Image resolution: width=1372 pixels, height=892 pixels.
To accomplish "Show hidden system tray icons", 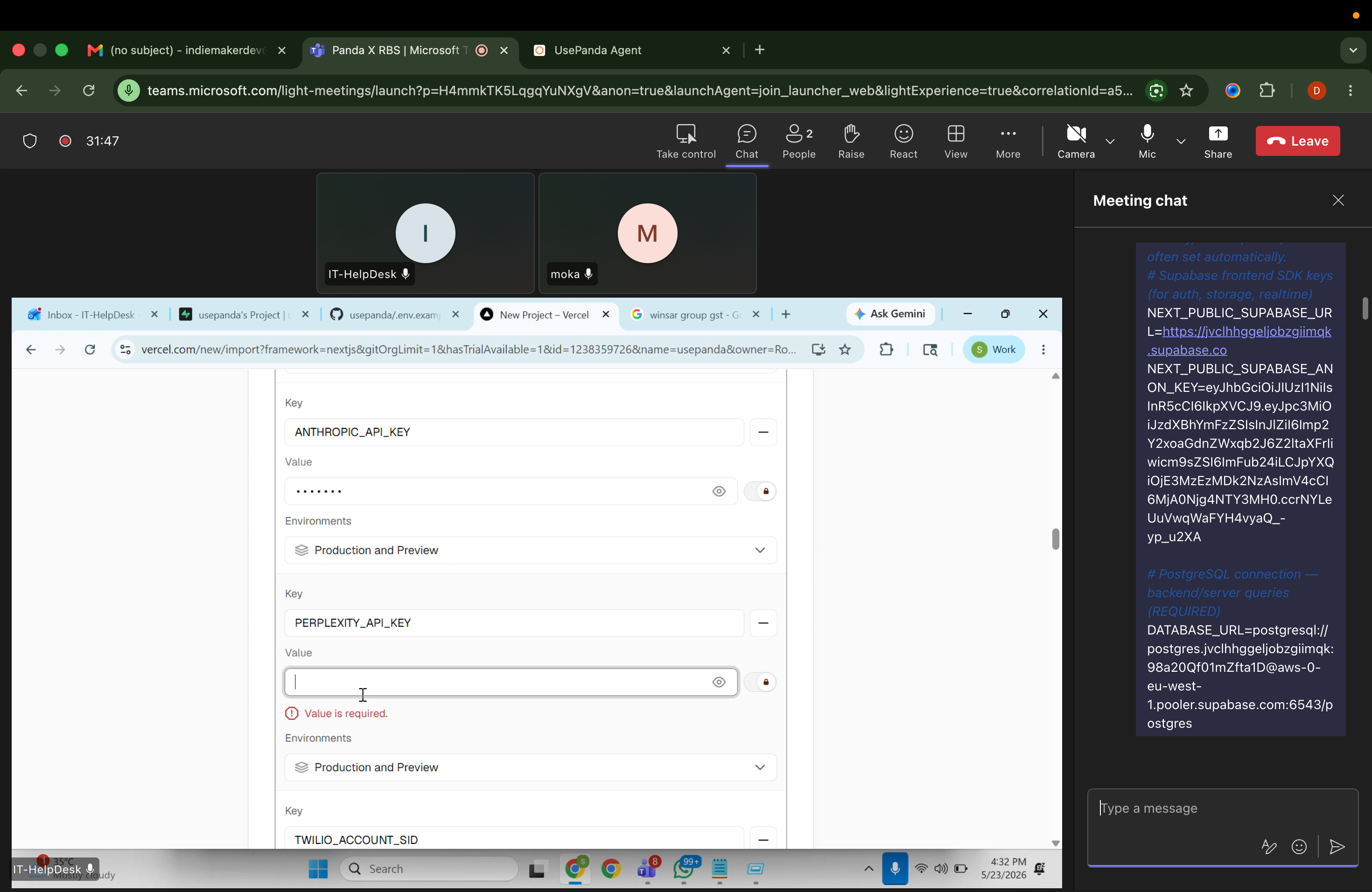I will point(868,869).
